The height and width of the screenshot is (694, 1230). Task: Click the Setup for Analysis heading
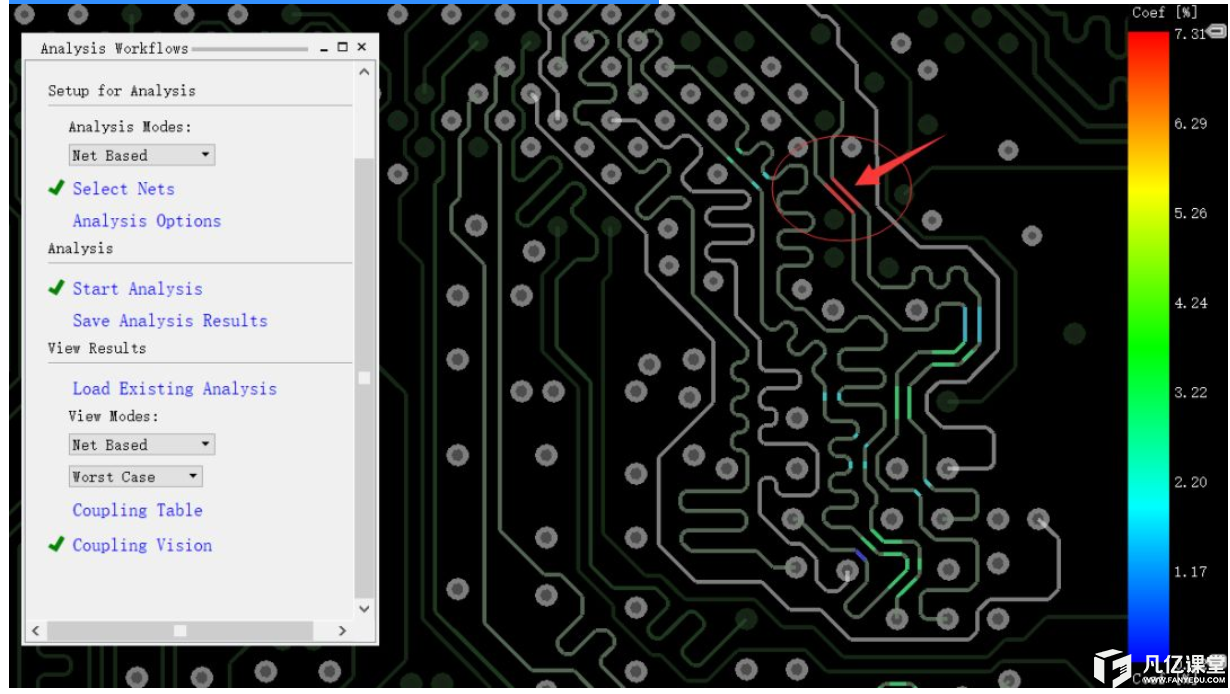point(122,91)
